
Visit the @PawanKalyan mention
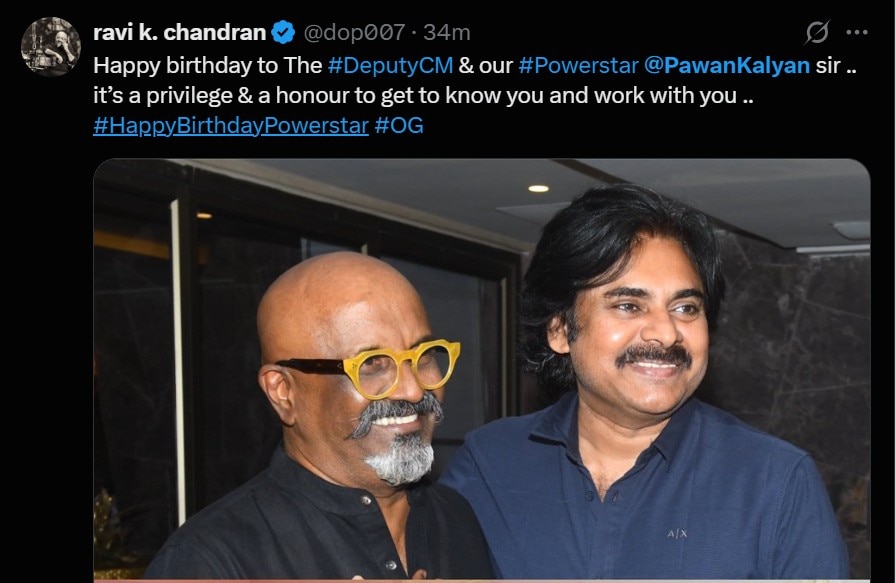pos(727,65)
